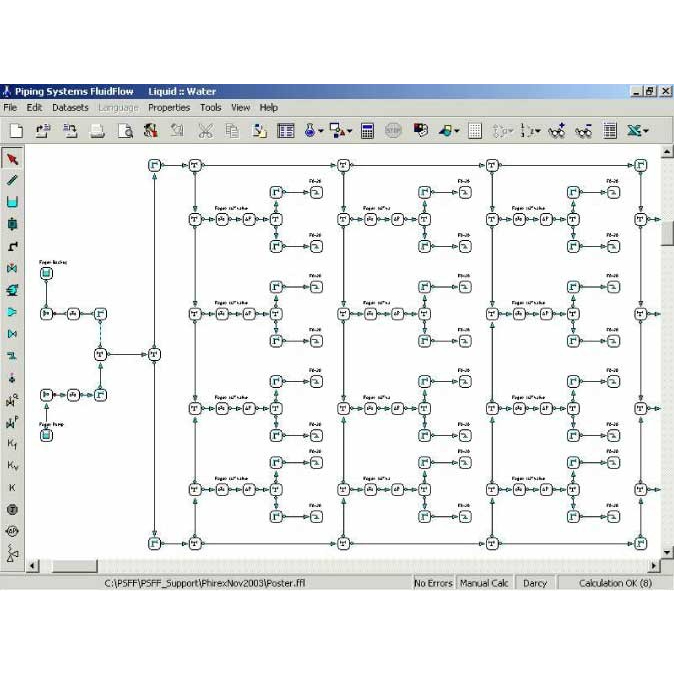Open the Excel export dropdown arrow

[x=646, y=131]
